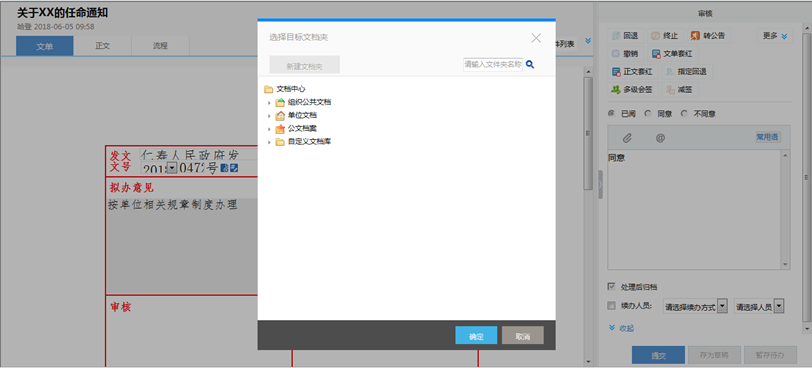Click the 暂存待办 button
Viewport: 812px width, 368px height.
pos(770,355)
